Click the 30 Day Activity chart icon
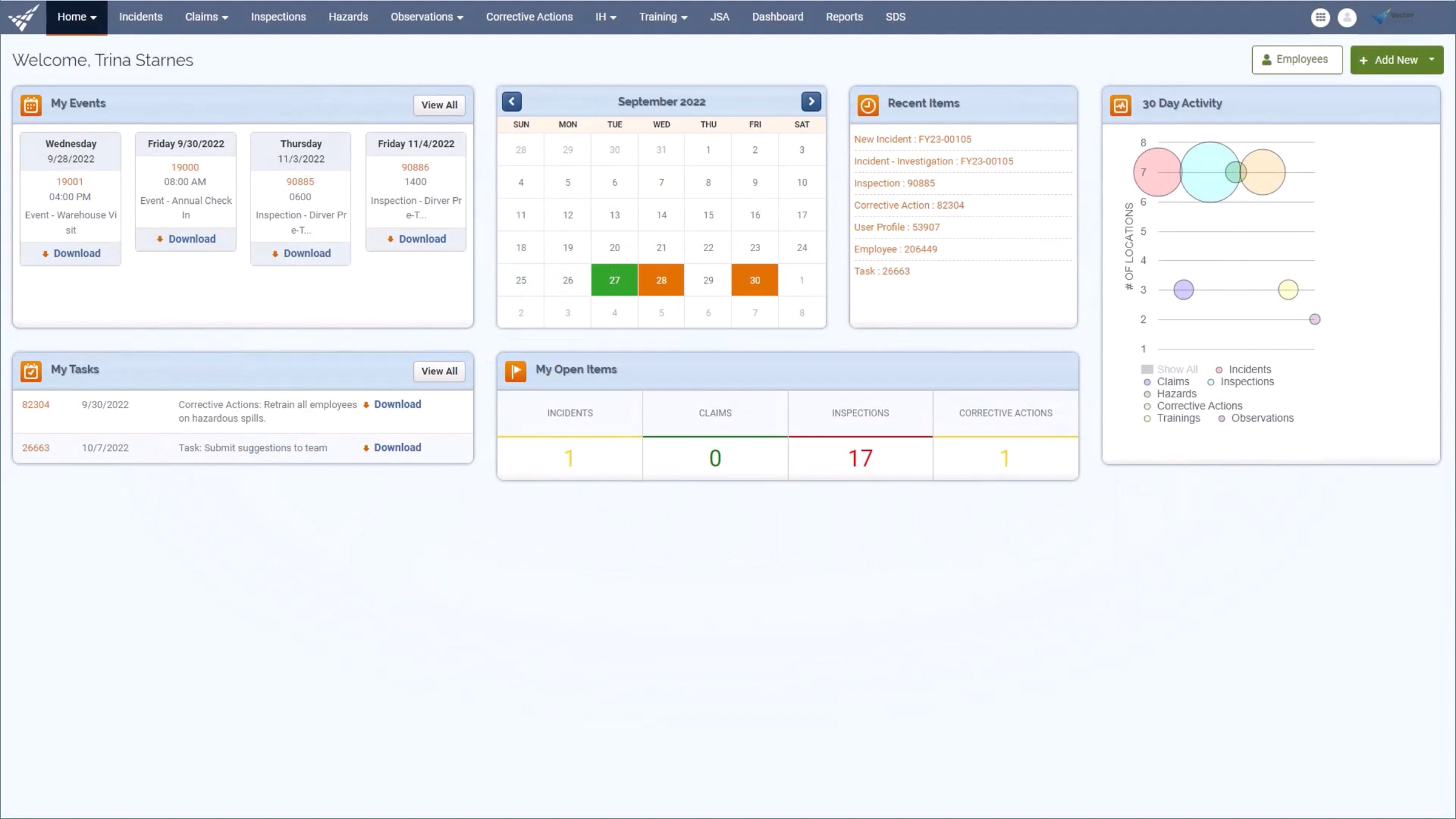The image size is (1456, 819). 1121,104
